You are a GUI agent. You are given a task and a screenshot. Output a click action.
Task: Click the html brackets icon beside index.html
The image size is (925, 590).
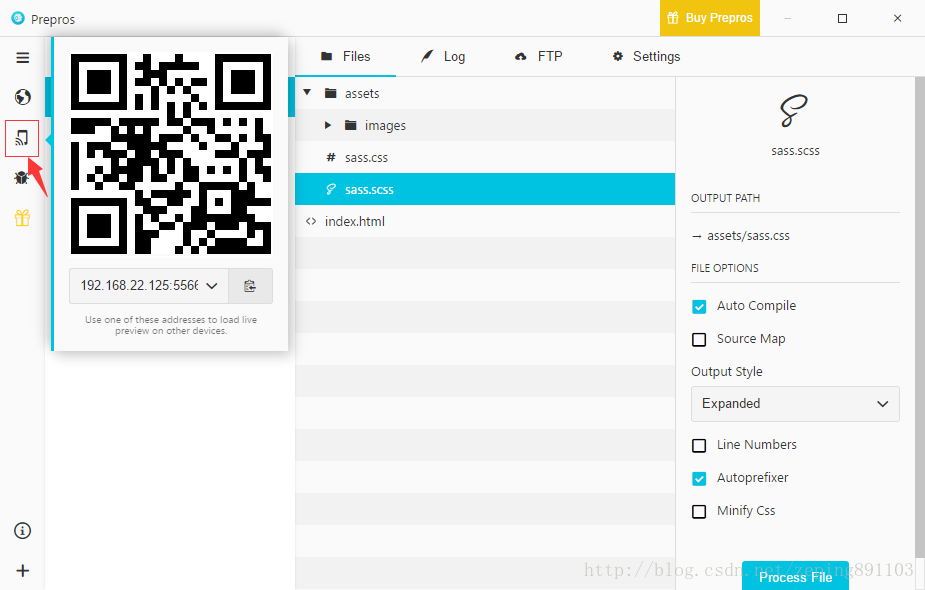tap(311, 221)
